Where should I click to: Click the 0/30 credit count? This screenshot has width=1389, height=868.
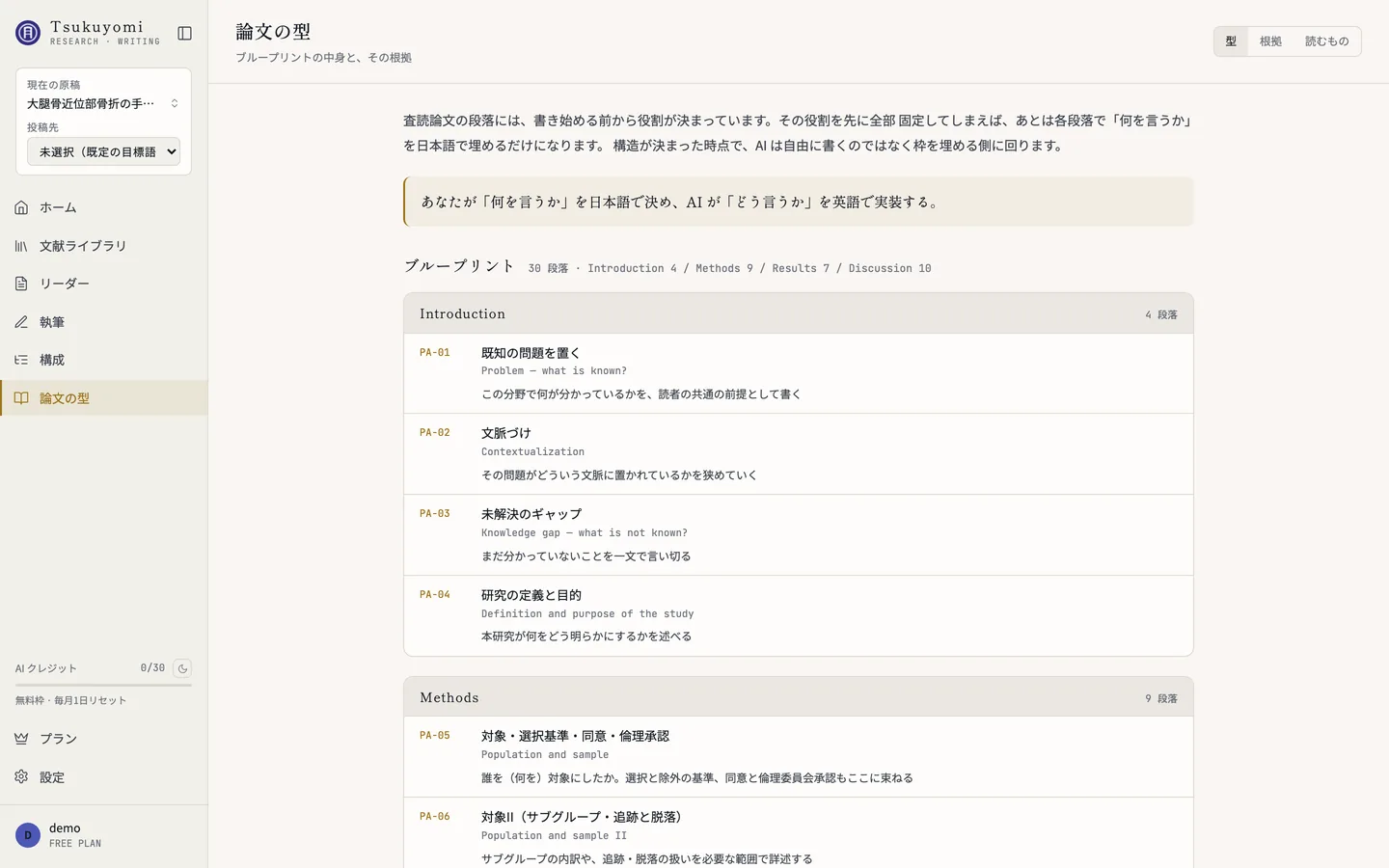pos(152,668)
